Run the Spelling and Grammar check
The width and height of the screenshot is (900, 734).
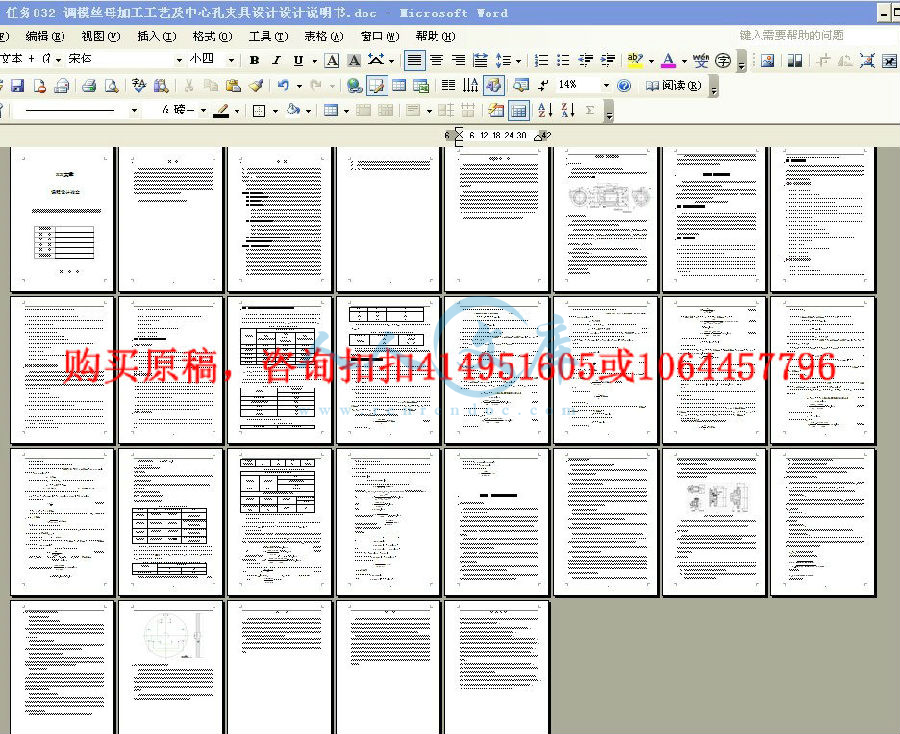[x=139, y=86]
